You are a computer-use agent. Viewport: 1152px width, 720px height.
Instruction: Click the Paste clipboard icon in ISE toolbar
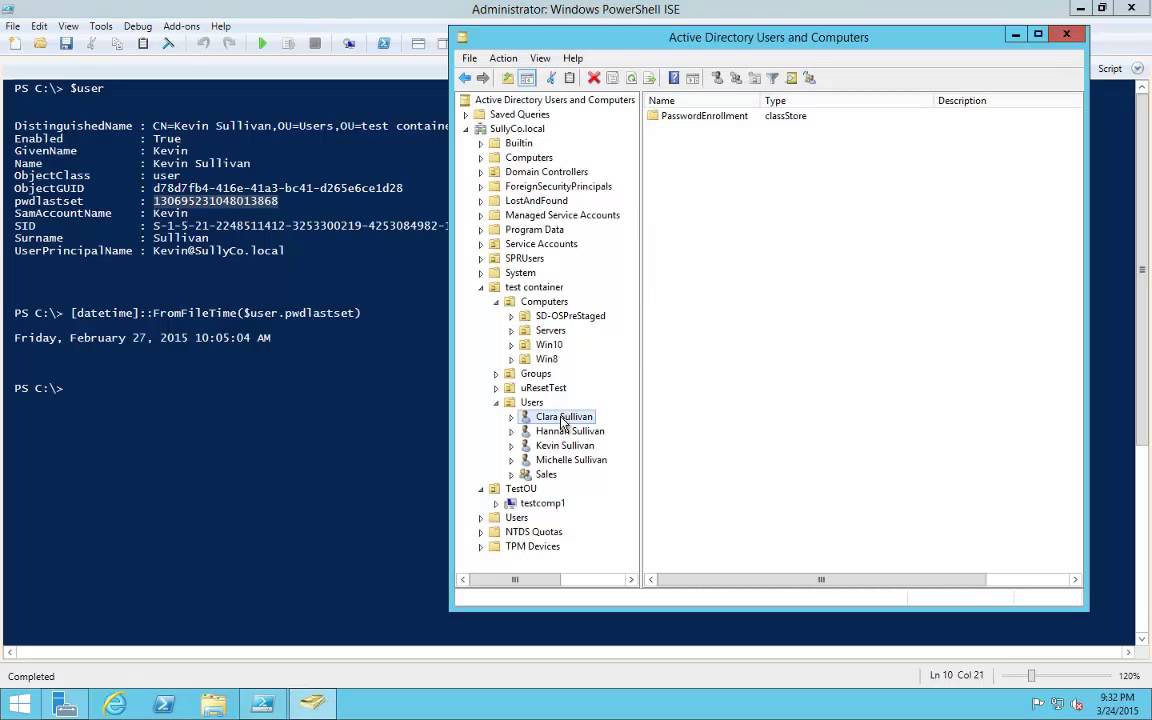143,43
